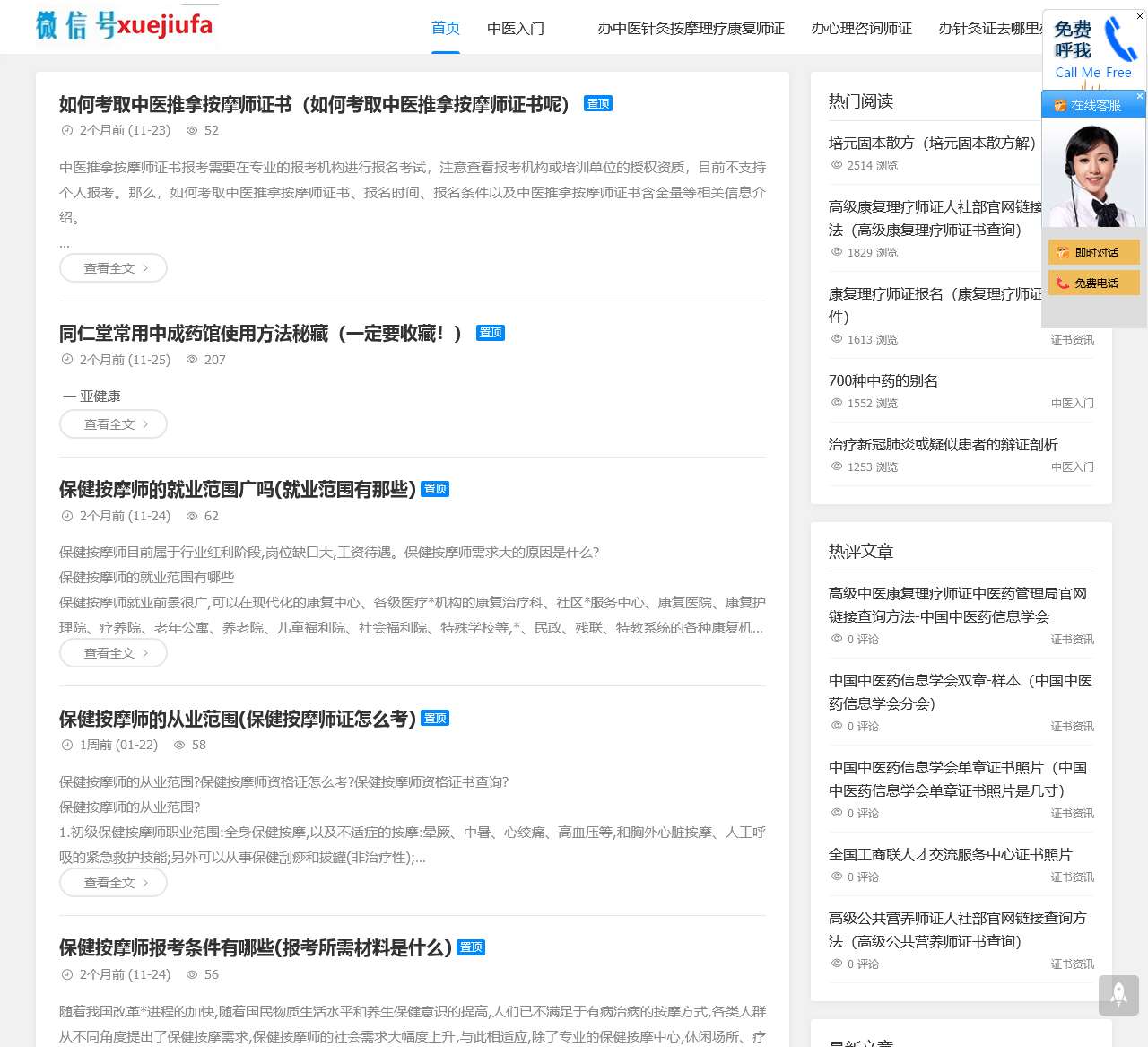Click 查看全文 under 同仁堂 article
The image size is (1148, 1047).
[x=113, y=424]
